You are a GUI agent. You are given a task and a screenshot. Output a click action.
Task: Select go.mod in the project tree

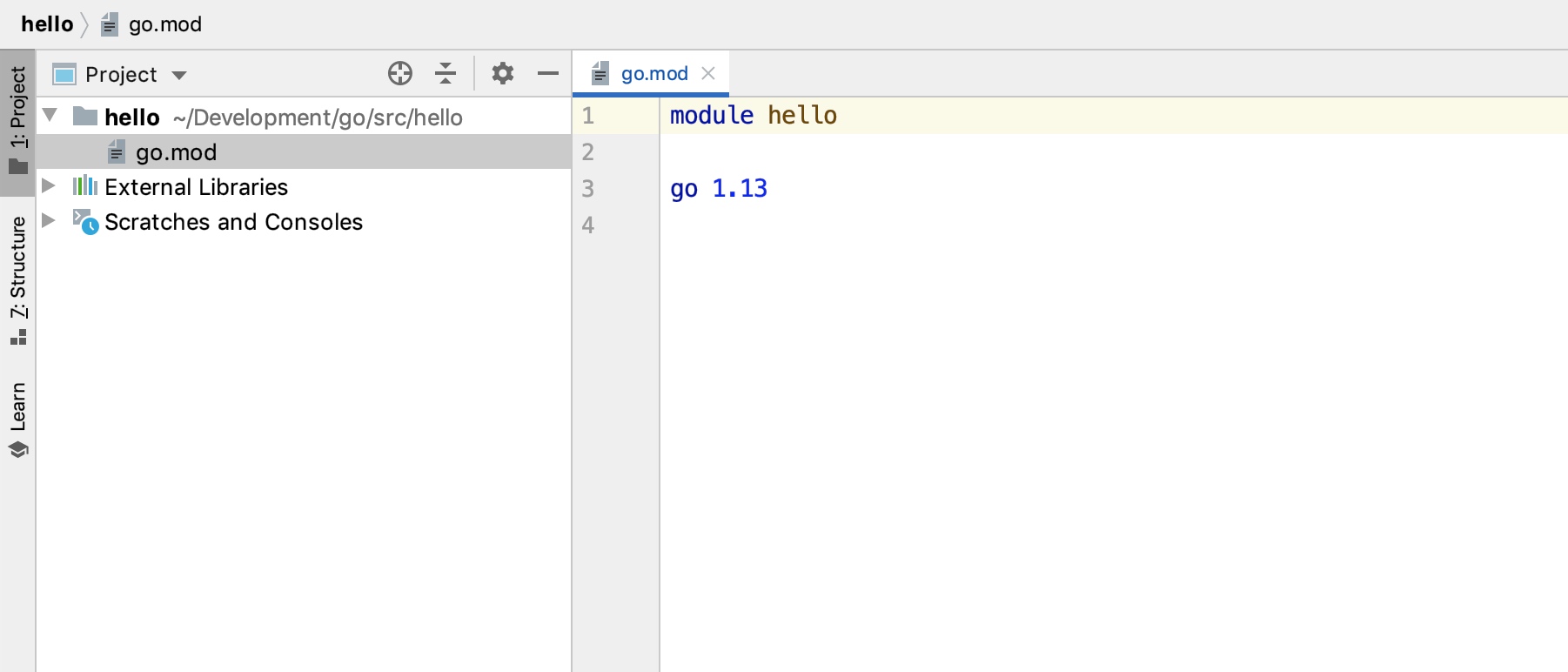303,152
